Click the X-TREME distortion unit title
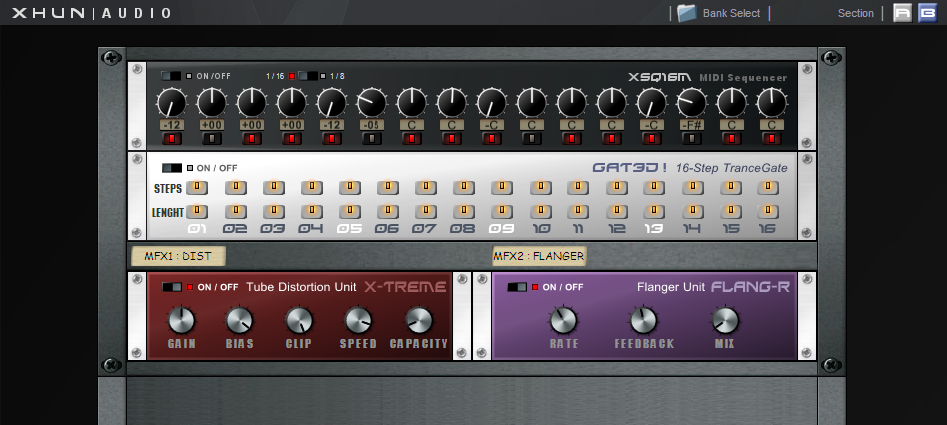This screenshot has height=425, width=947. [405, 287]
